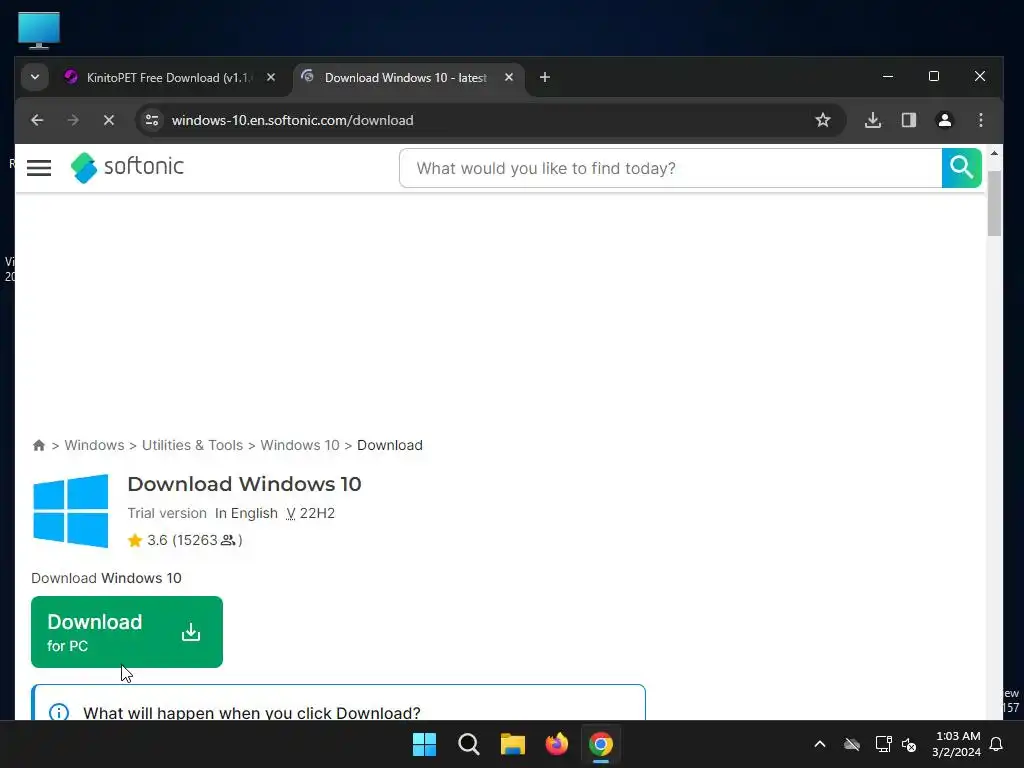Show hidden system tray icons chevron

point(820,744)
